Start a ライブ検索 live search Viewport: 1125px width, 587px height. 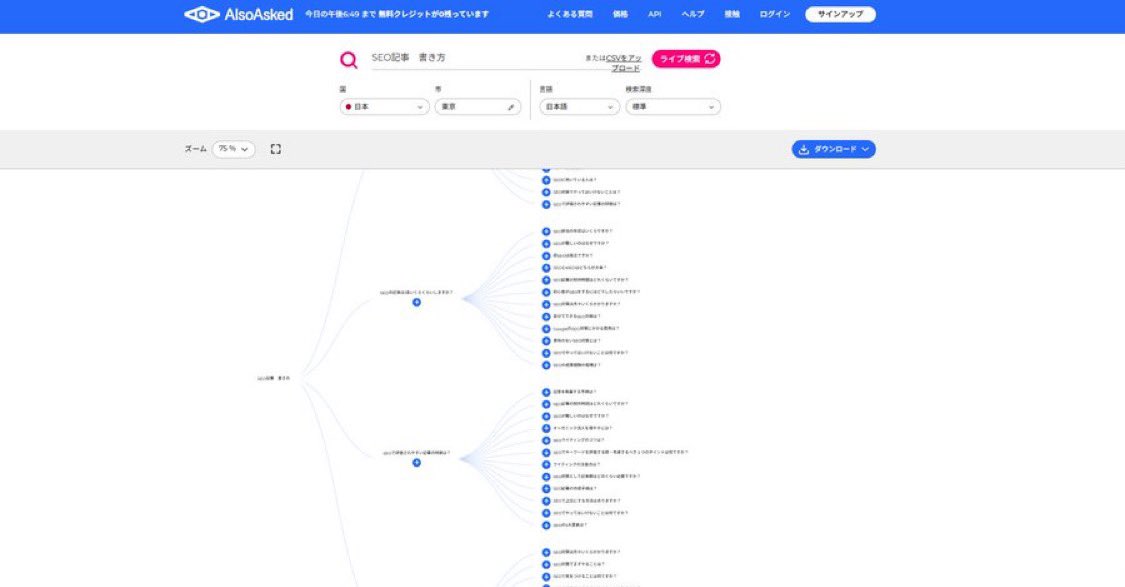[x=686, y=59]
